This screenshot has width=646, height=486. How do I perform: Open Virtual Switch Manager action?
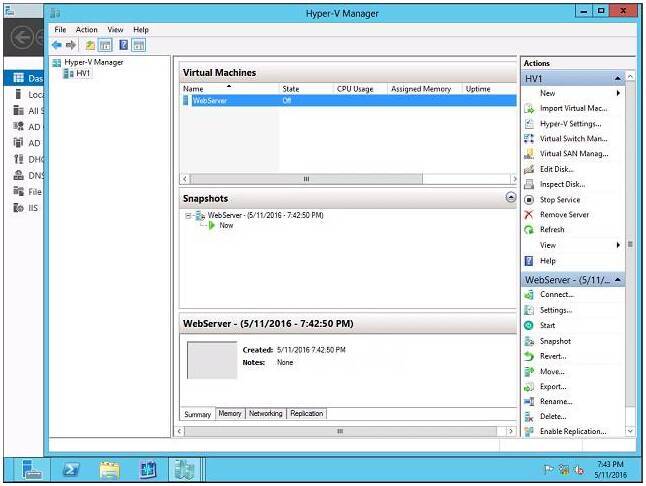point(573,139)
